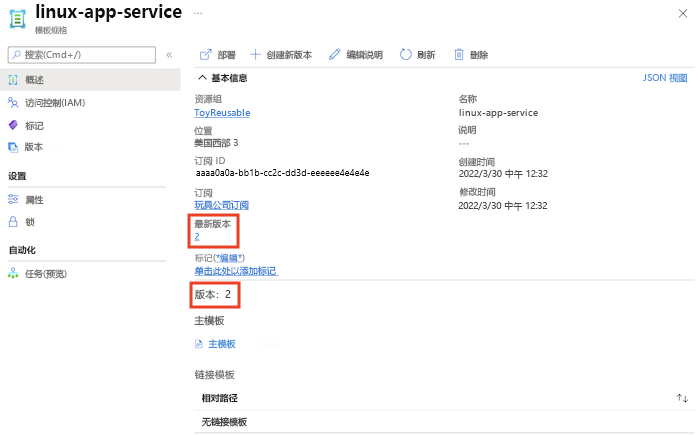Click the subscription ID value text
This screenshot has width=700, height=435.
(282, 173)
